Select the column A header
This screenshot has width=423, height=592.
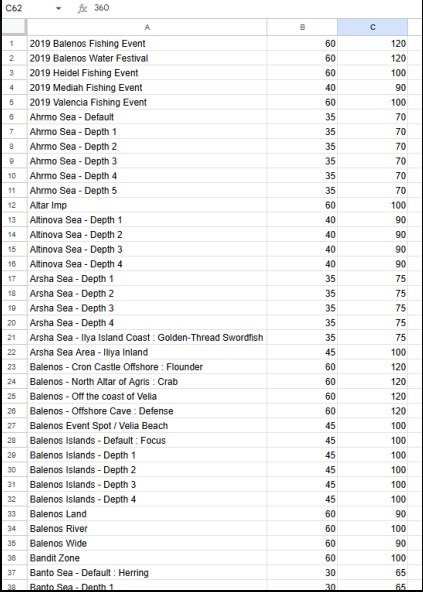[147, 27]
